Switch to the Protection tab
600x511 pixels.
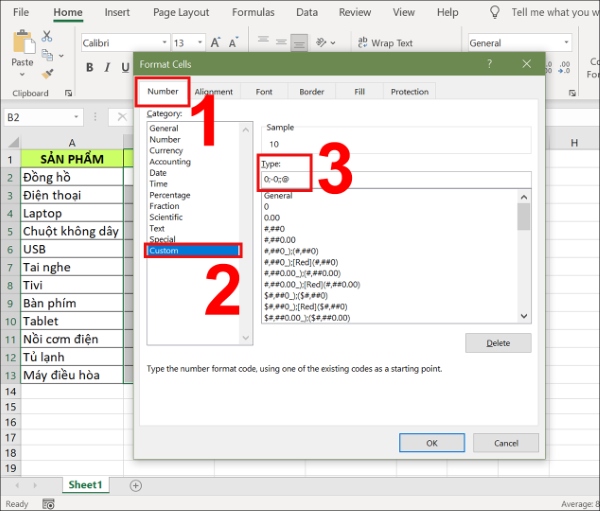409,92
